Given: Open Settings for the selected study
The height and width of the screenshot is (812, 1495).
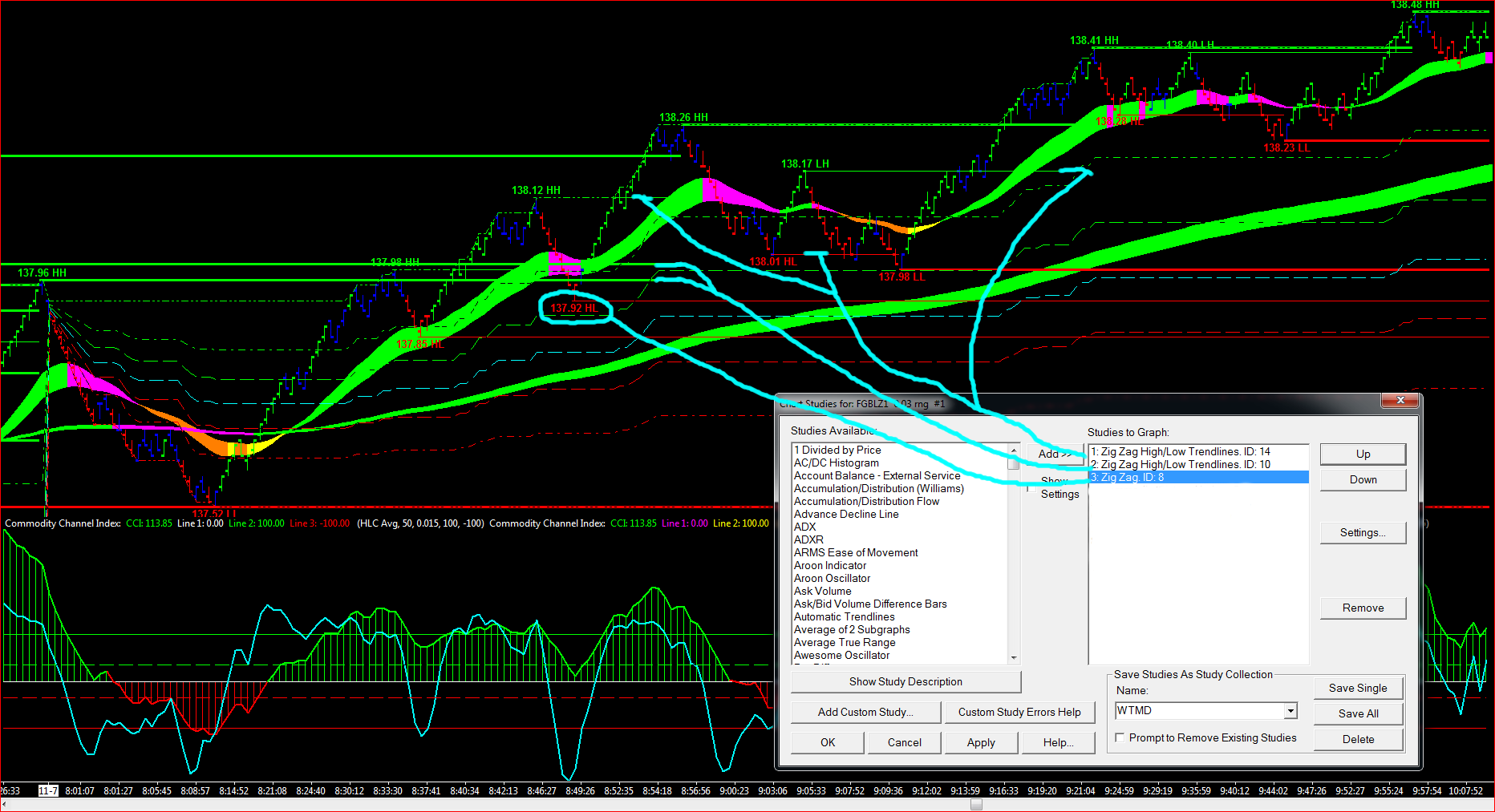Looking at the screenshot, I should click(1363, 532).
